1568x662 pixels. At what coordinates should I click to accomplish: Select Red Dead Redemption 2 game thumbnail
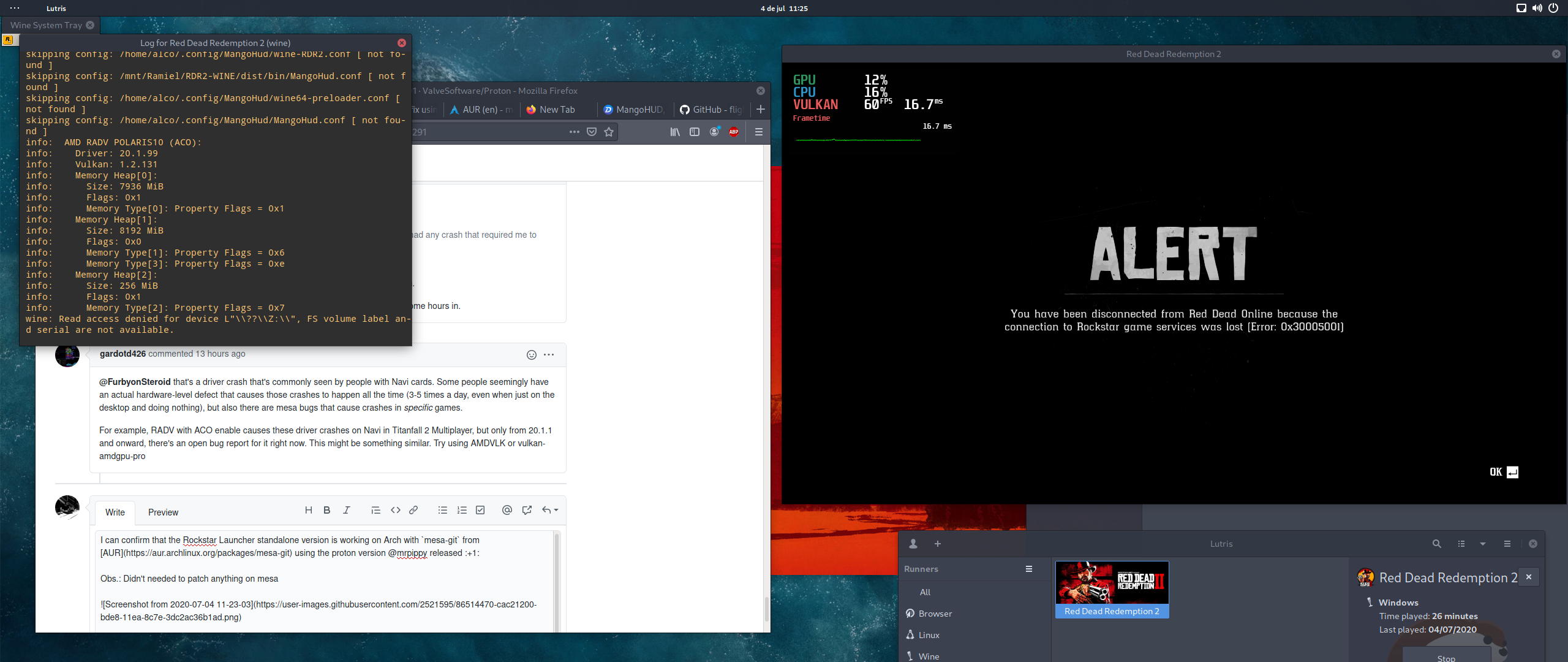click(x=1112, y=589)
